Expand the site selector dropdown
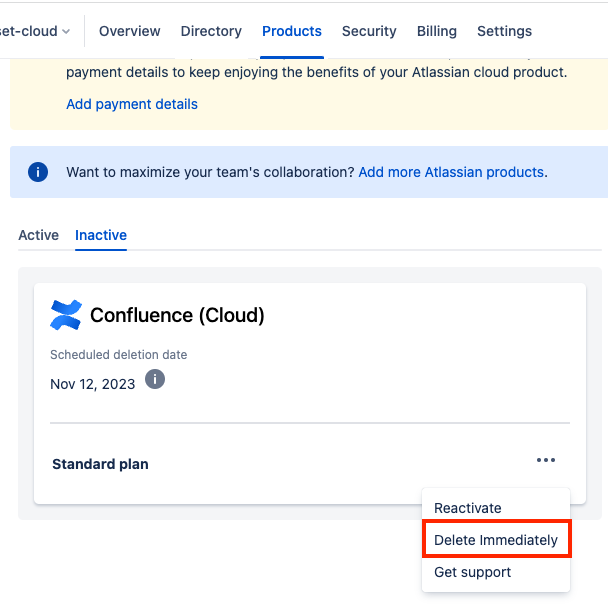The image size is (608, 605). click(36, 31)
